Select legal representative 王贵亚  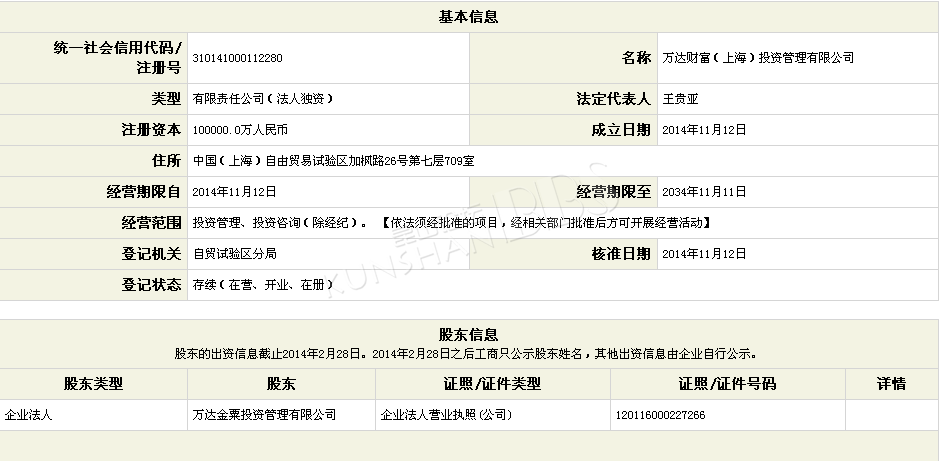point(680,99)
